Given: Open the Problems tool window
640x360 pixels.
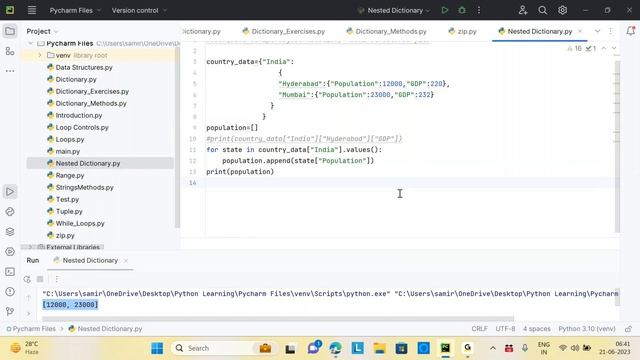Looking at the screenshot, I should point(10,292).
